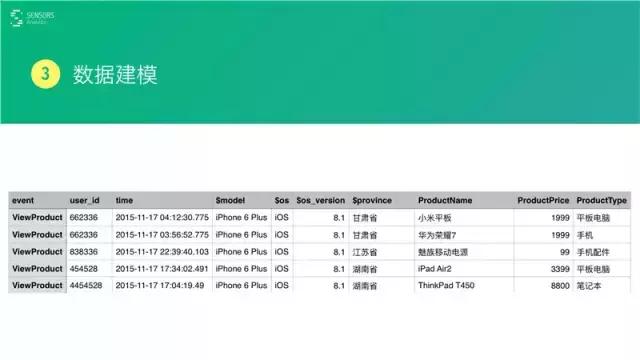Click iPhone 6 Plus in the 魅族移动电源 row
The image size is (640, 360).
click(x=241, y=252)
